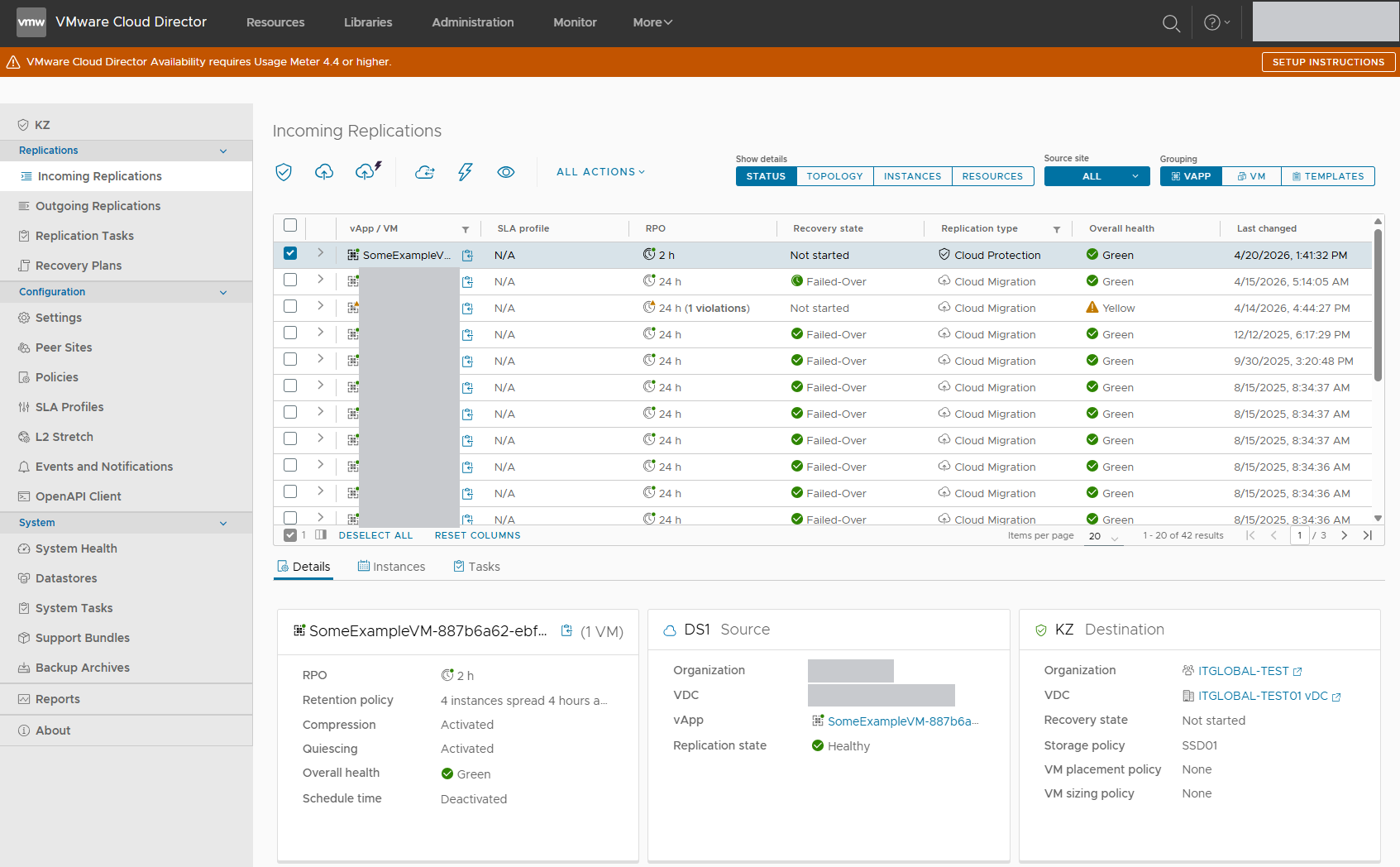Screen dimensions: 1400x867
Task: Check the row changed 4/15/2026, 5:14:05 AM
Action: coord(290,280)
